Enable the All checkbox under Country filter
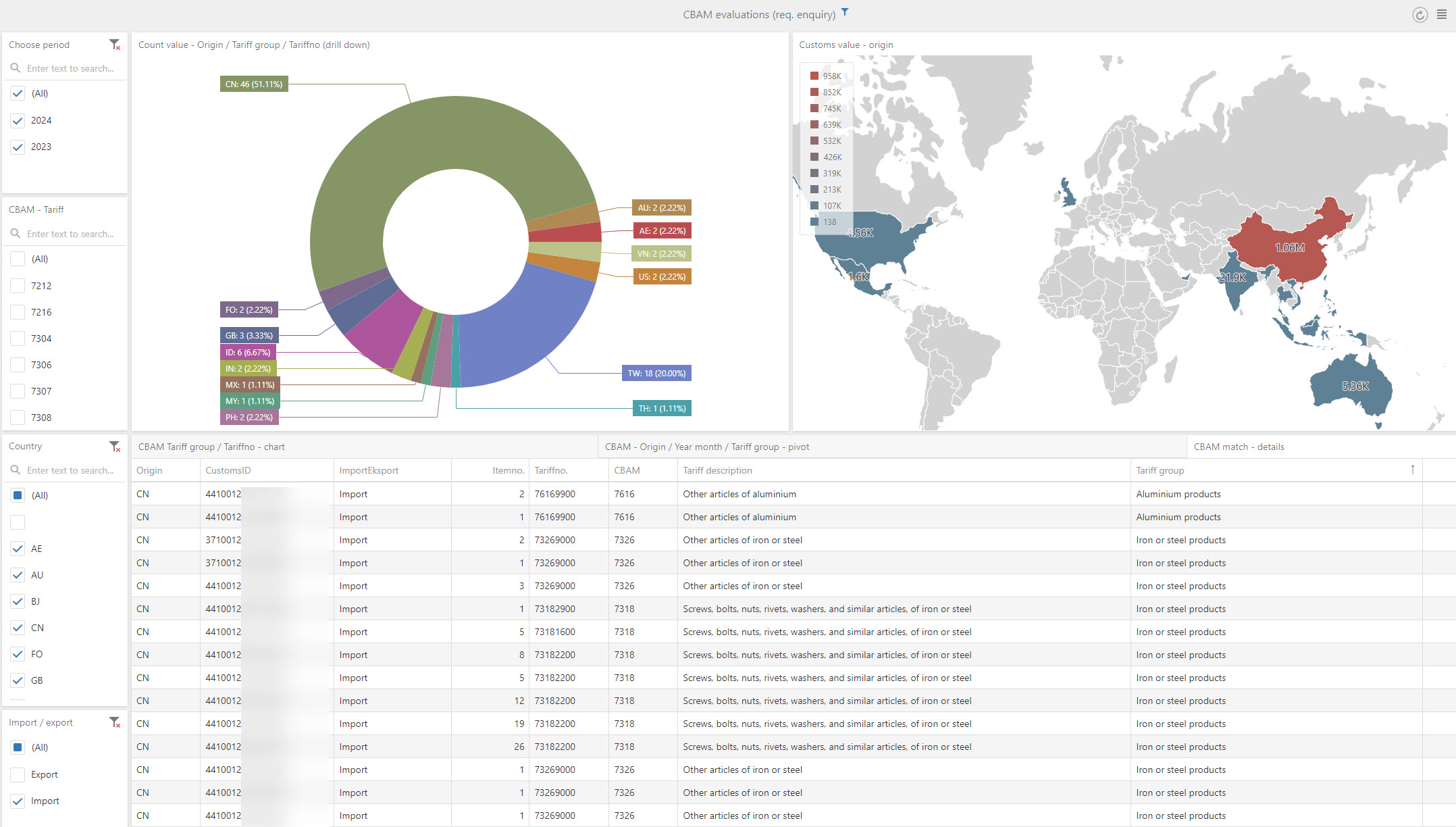This screenshot has width=1456, height=827. 18,495
